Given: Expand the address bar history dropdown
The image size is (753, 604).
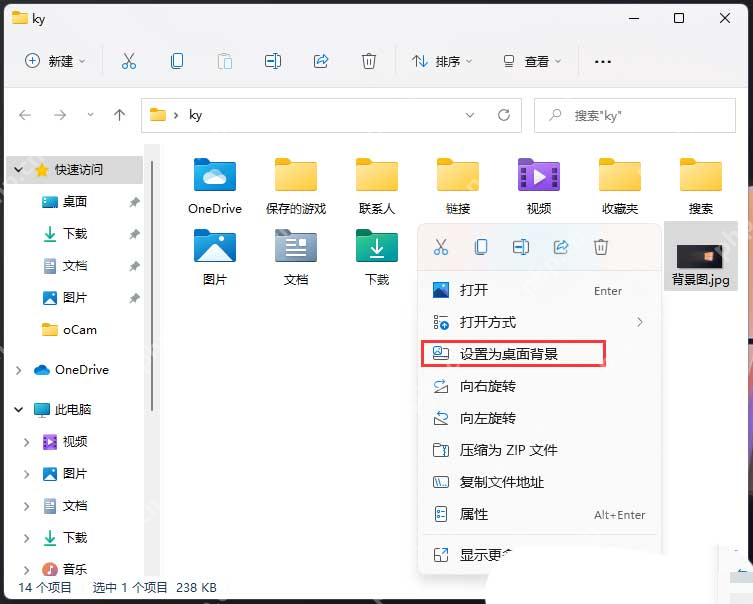Looking at the screenshot, I should (470, 115).
